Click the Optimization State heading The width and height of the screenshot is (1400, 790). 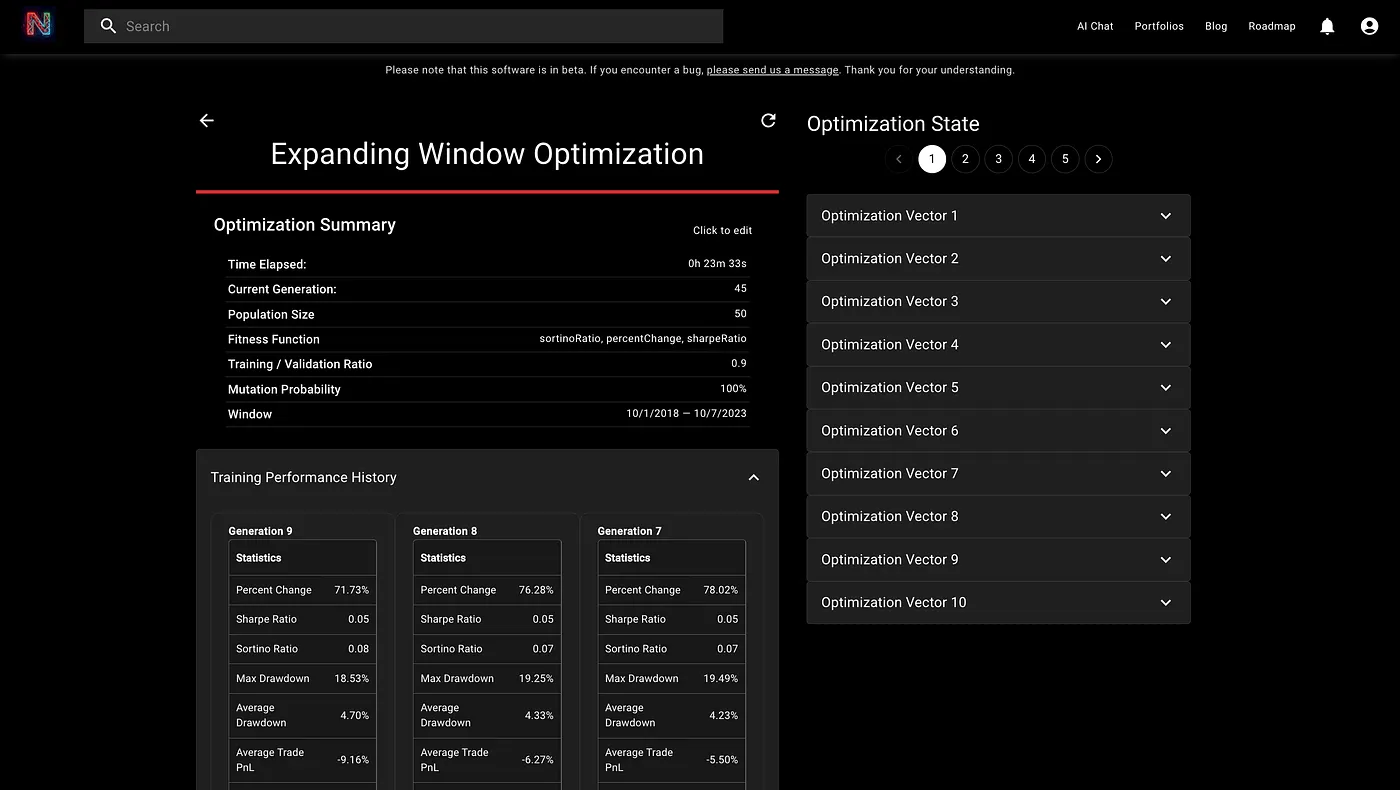pyautogui.click(x=893, y=124)
